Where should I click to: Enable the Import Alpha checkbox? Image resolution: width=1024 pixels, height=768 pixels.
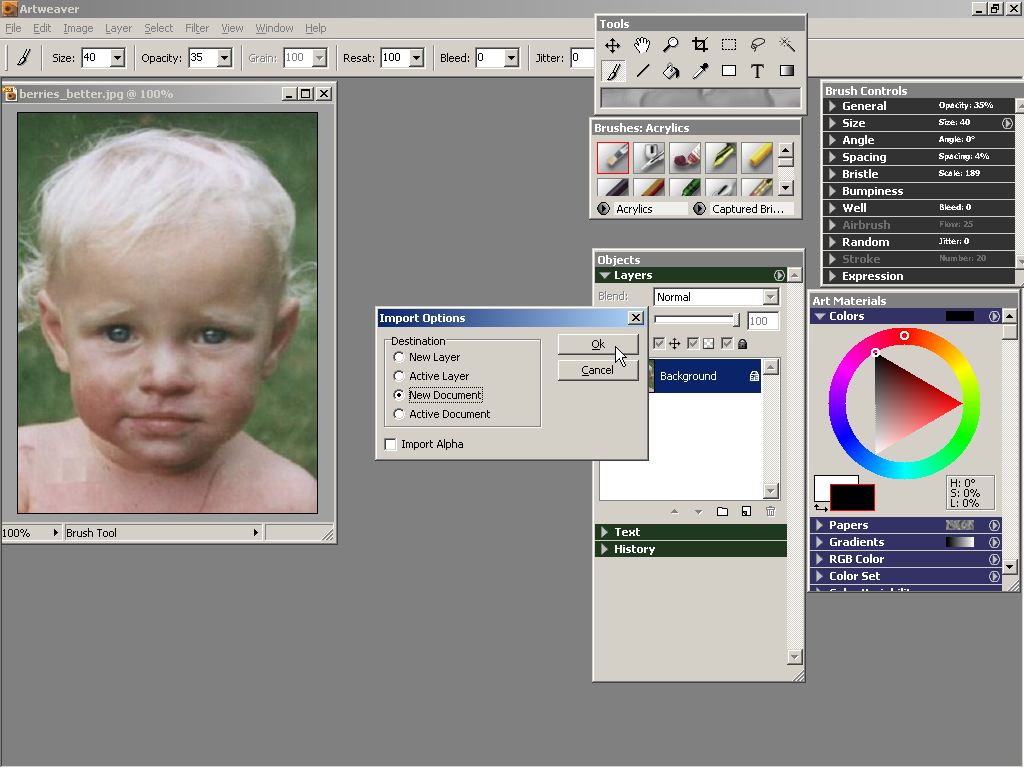(x=391, y=444)
